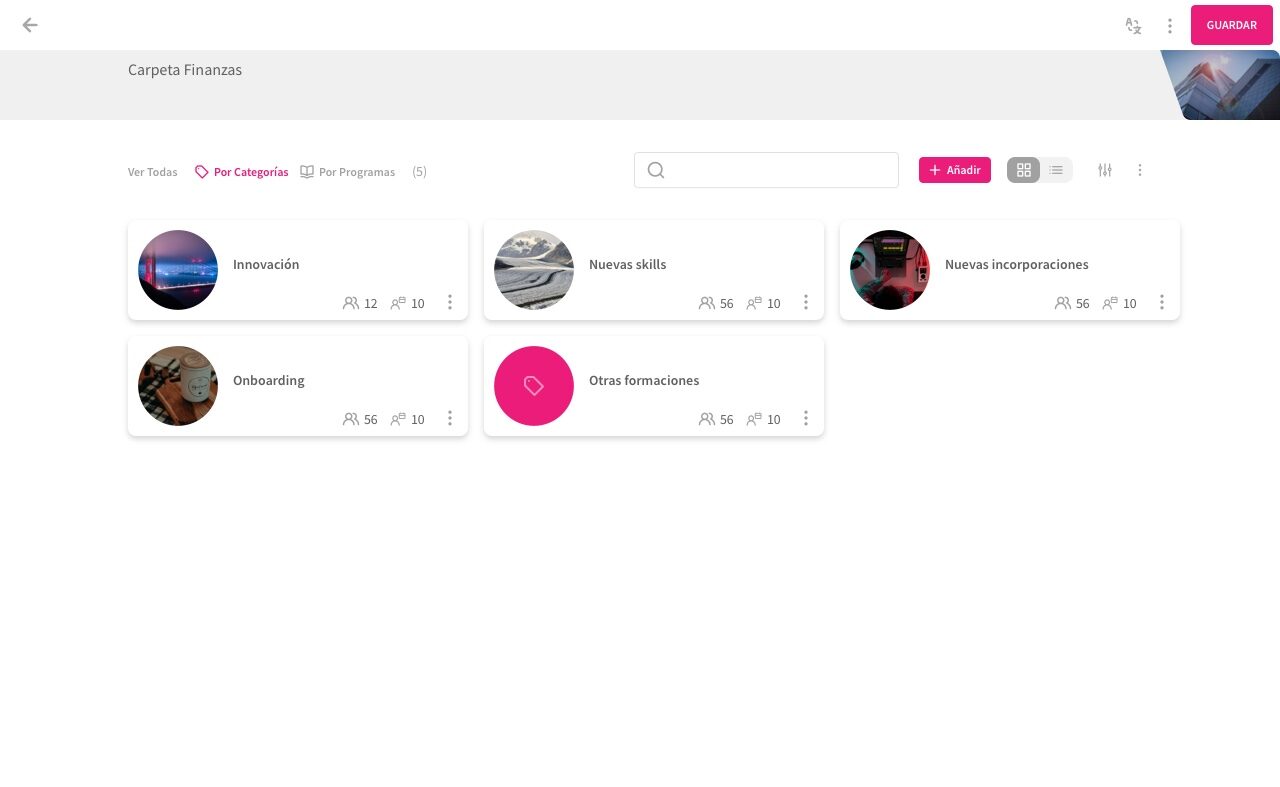The width and height of the screenshot is (1280, 787).
Task: Open the translate language icon
Action: [1133, 26]
